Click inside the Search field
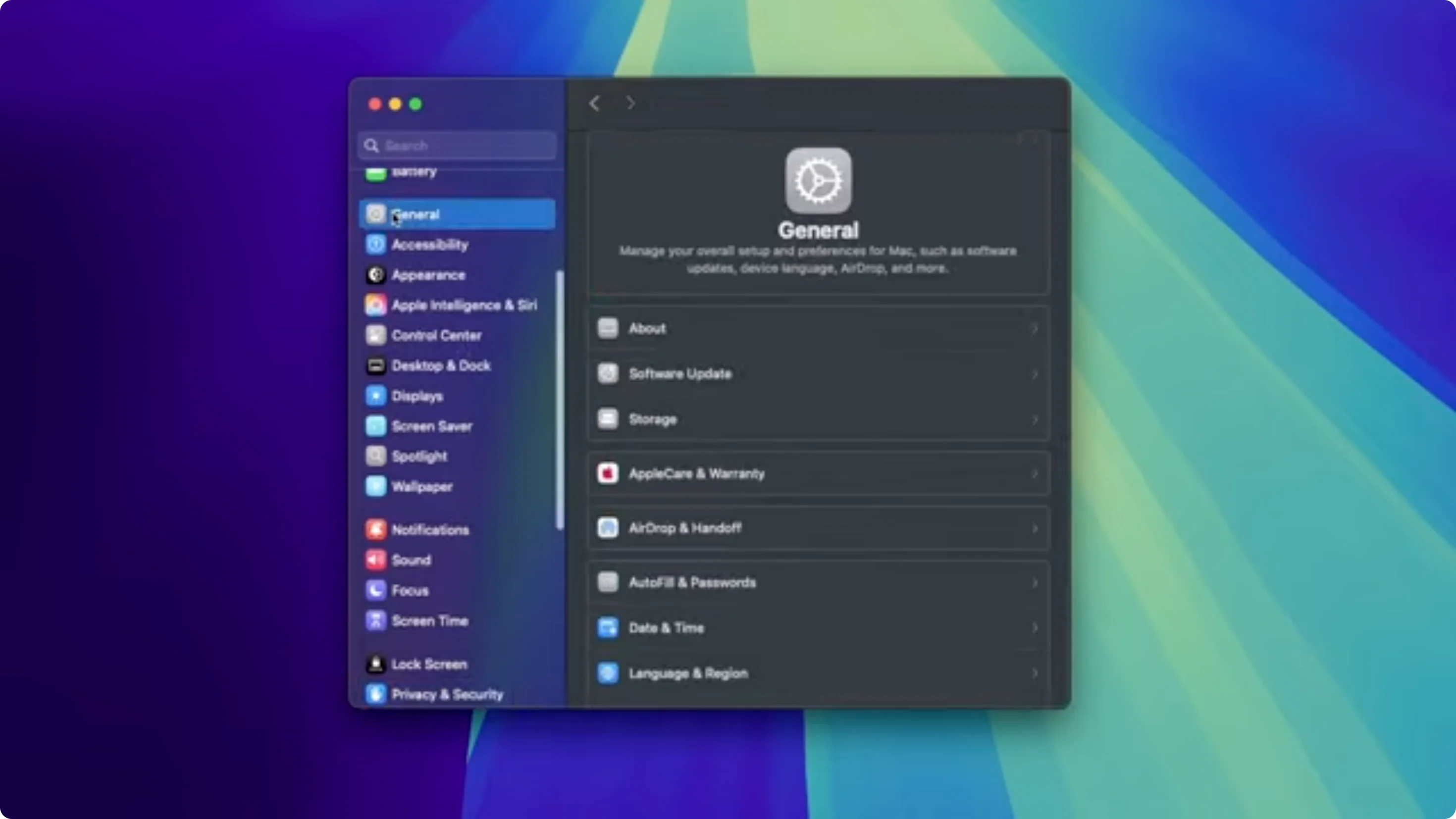The width and height of the screenshot is (1456, 819). [x=456, y=145]
